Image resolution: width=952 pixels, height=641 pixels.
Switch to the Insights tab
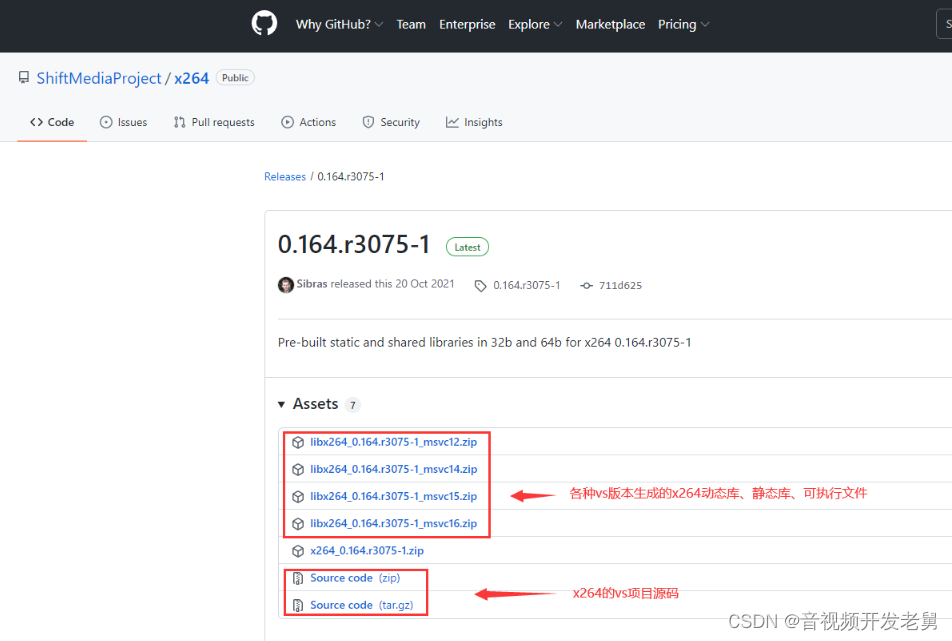pyautogui.click(x=474, y=122)
